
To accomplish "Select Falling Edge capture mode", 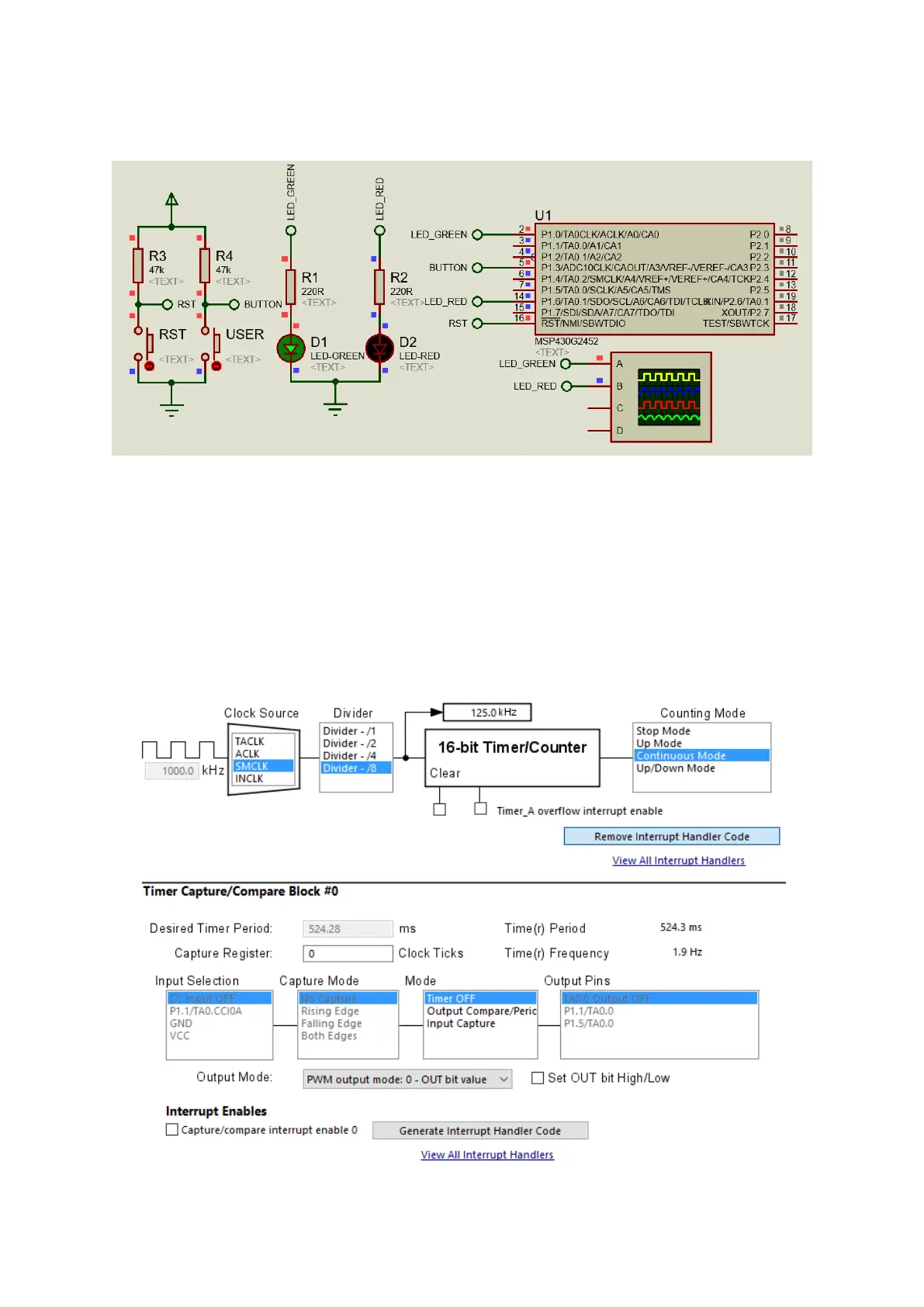I will [x=348, y=1024].
